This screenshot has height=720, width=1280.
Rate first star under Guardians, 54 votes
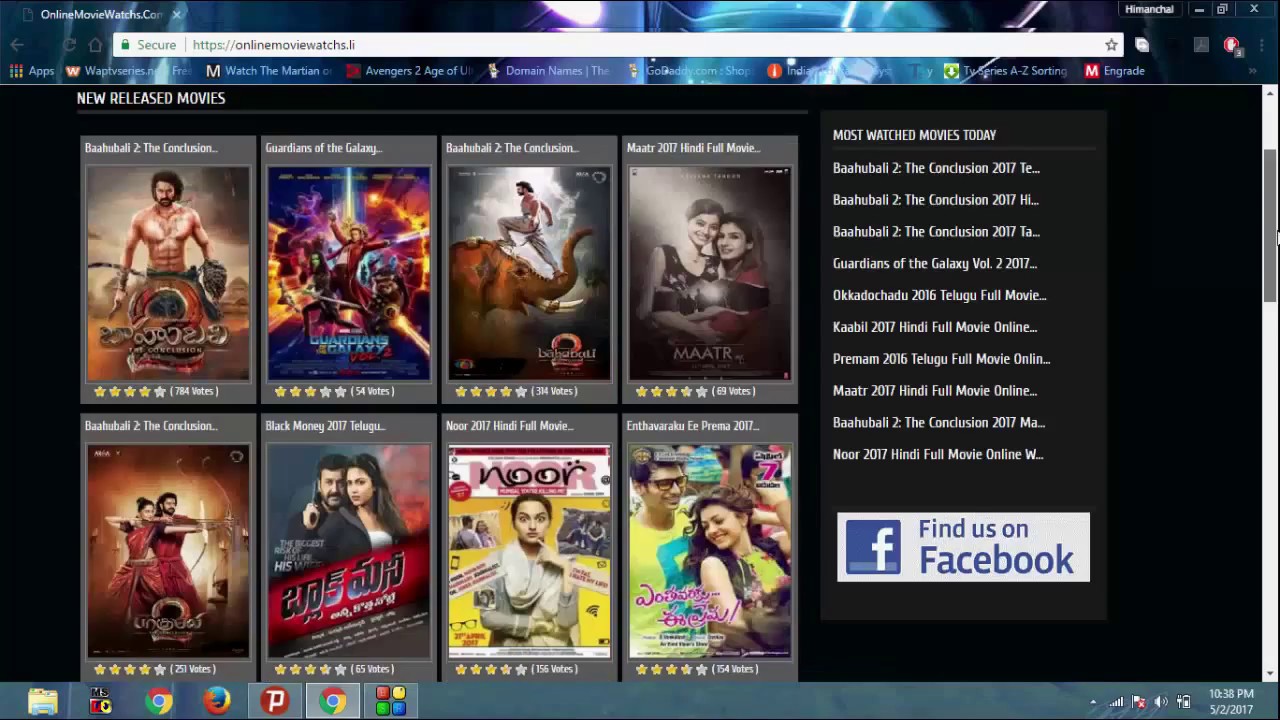[280, 391]
